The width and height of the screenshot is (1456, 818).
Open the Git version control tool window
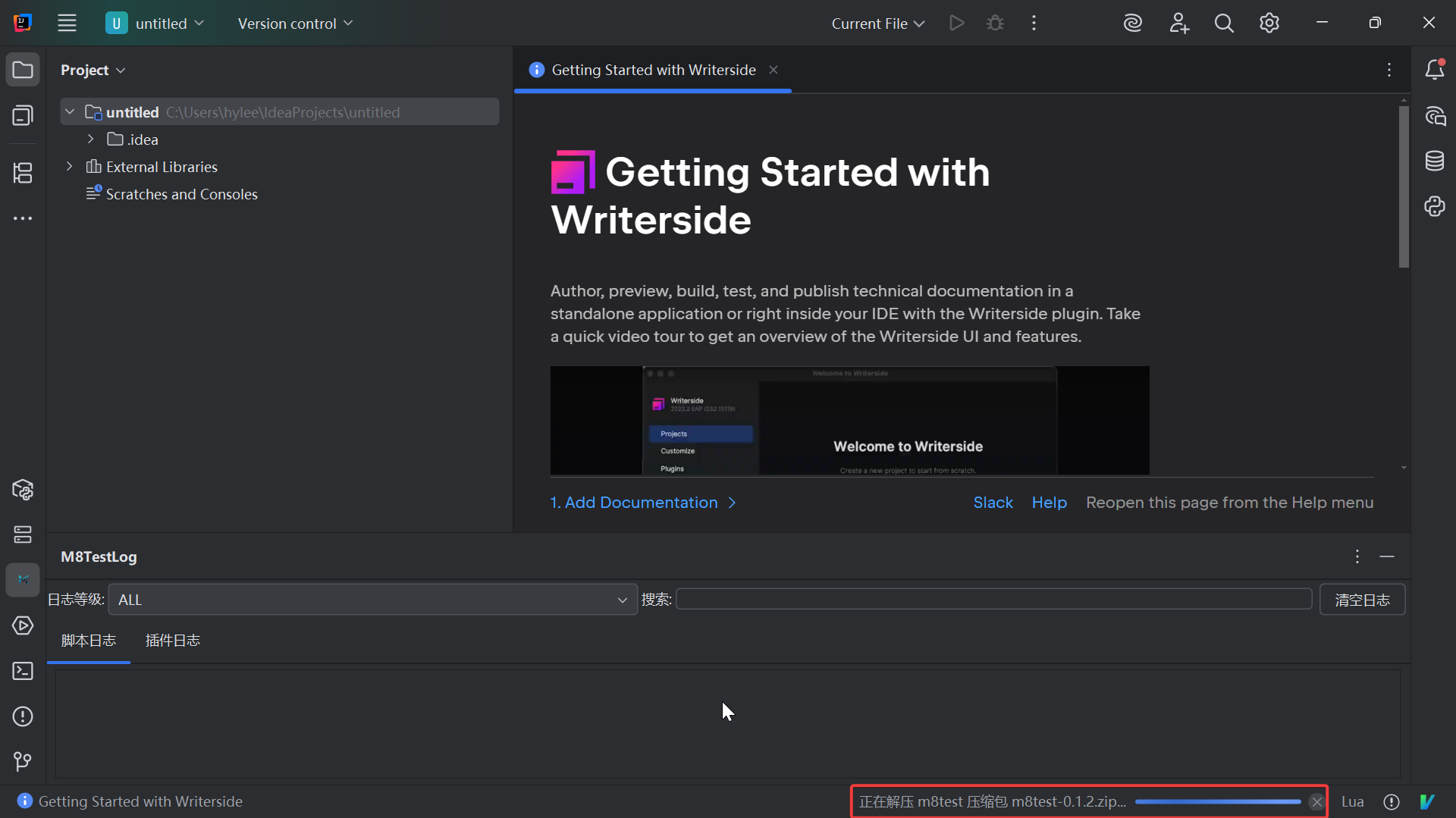pyautogui.click(x=23, y=761)
